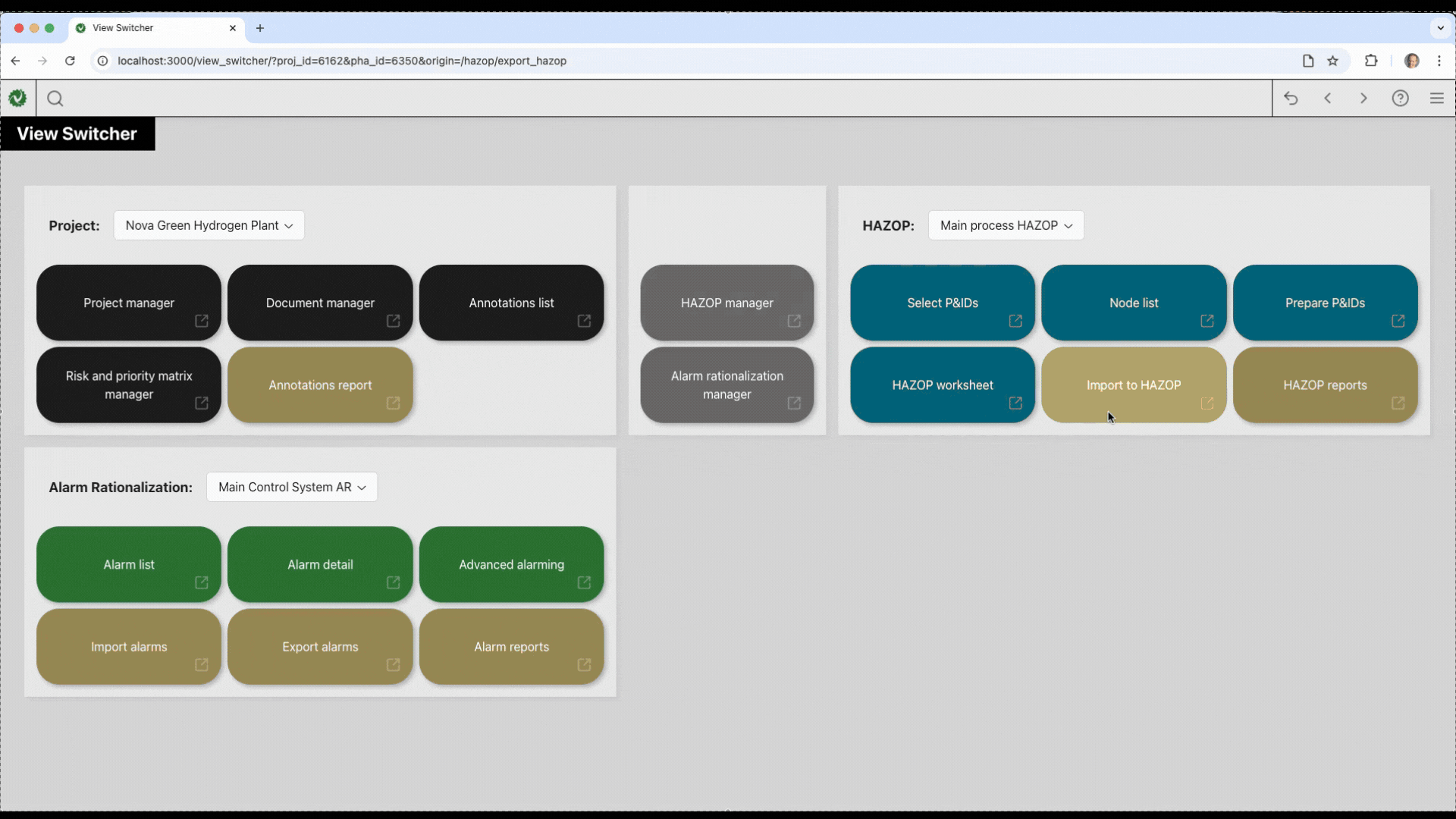Click Alarm list open-in-new-window icon

[201, 582]
